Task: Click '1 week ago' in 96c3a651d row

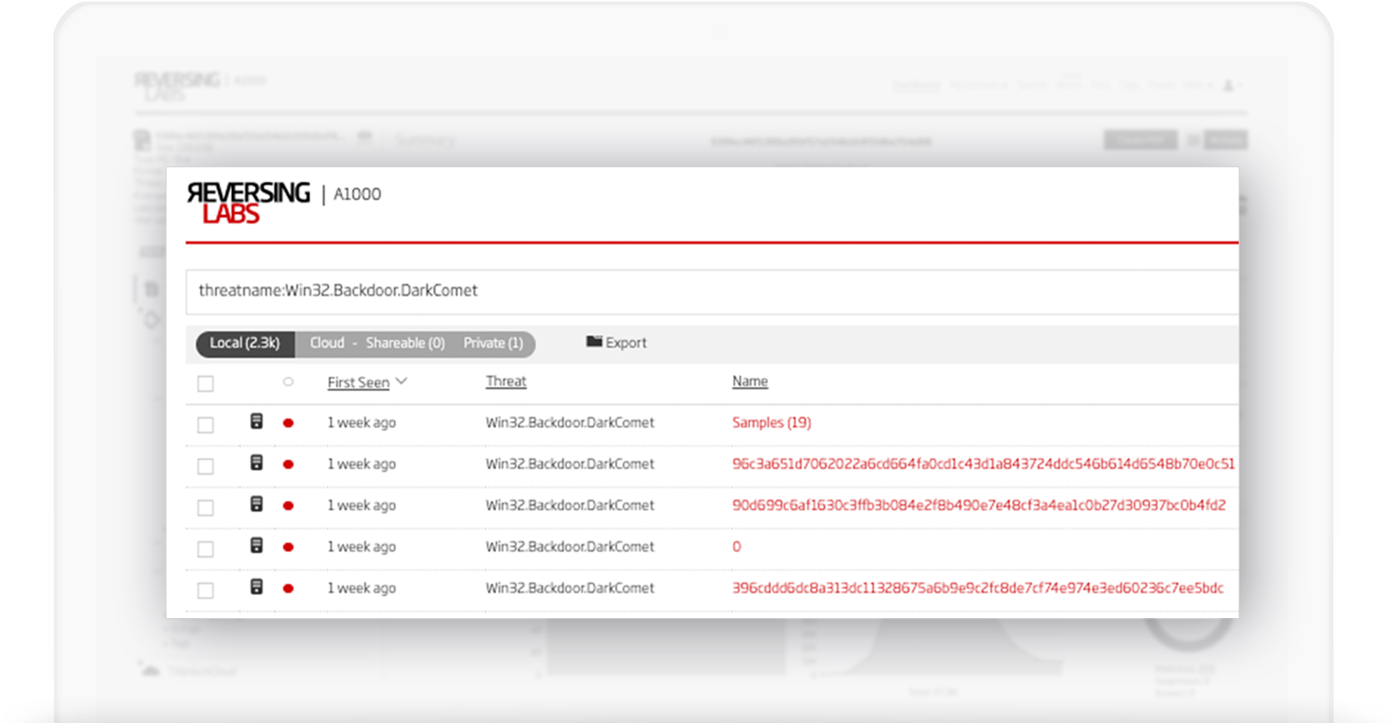Action: [x=362, y=464]
